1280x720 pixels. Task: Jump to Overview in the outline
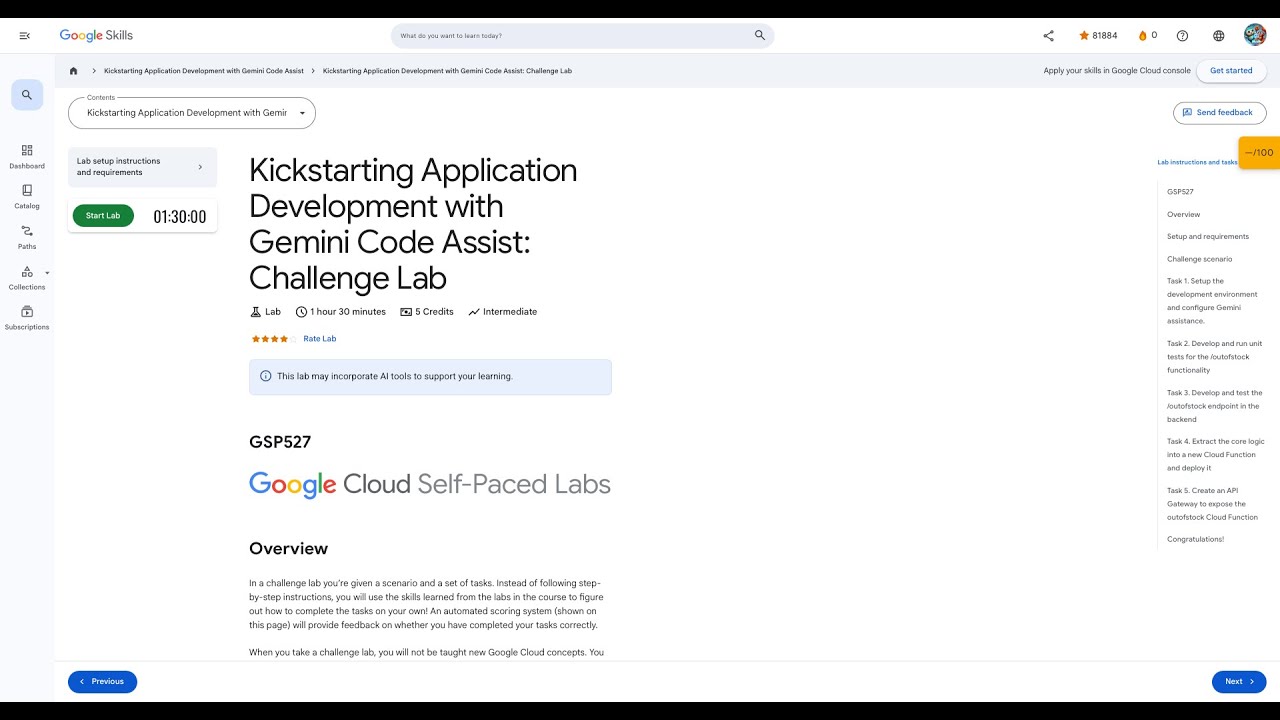tap(1184, 214)
